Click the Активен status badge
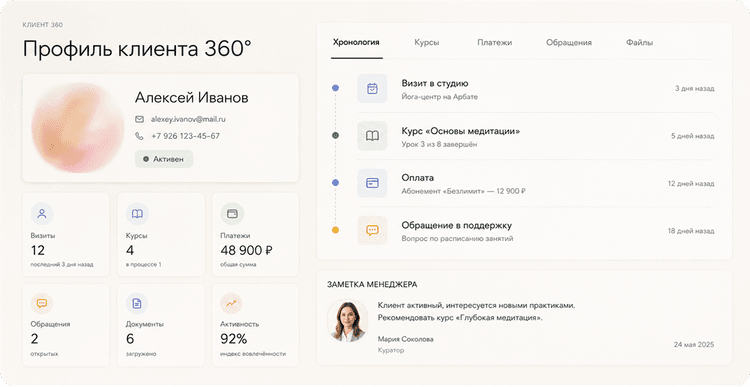This screenshot has width=750, height=387. click(164, 159)
